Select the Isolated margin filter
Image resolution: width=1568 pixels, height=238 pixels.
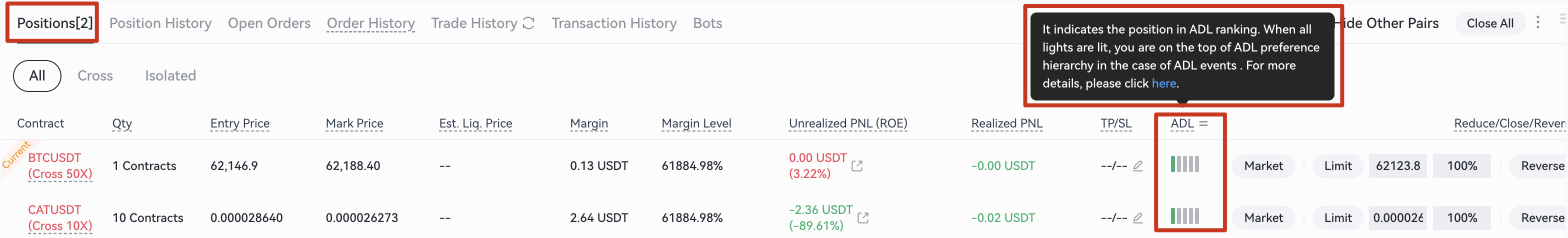pyautogui.click(x=170, y=76)
